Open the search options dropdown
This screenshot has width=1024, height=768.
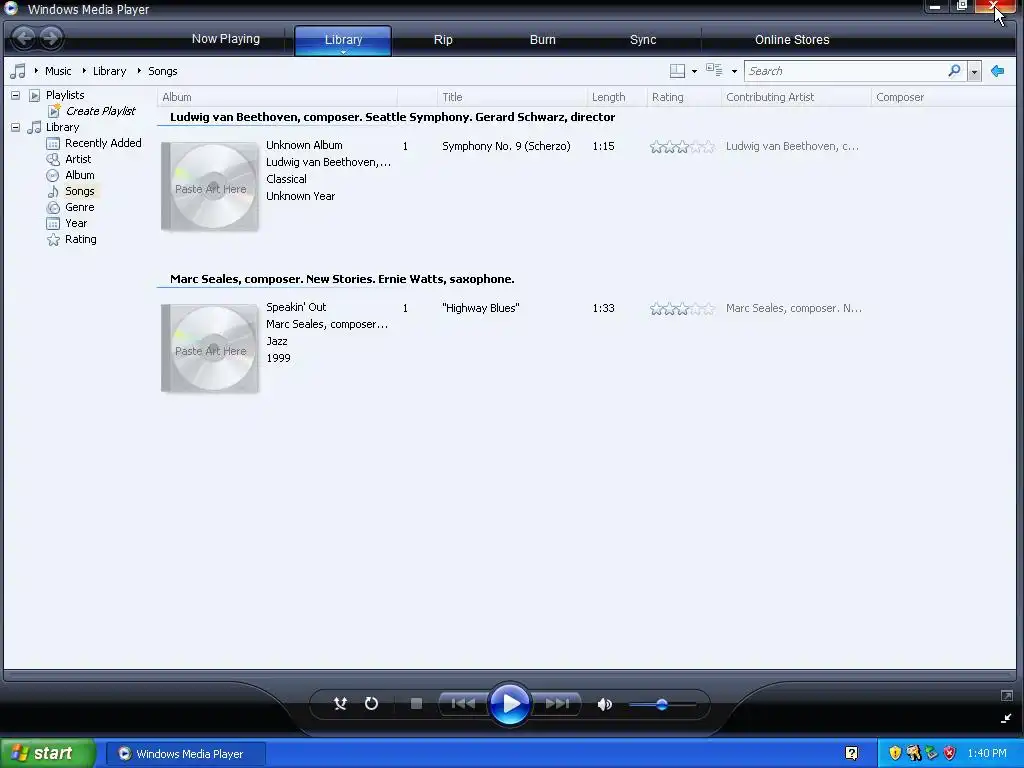(x=974, y=71)
